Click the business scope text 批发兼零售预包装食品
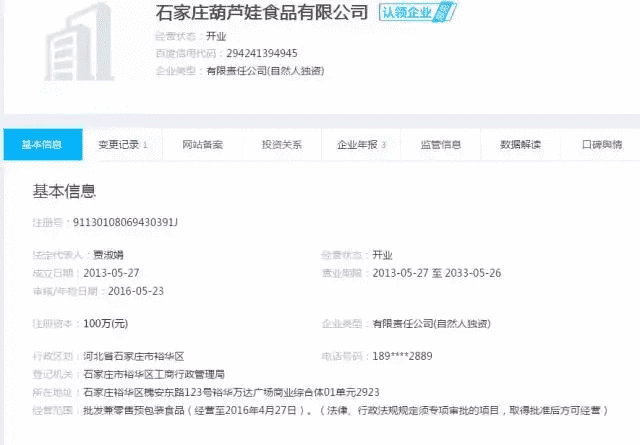The height and width of the screenshot is (445, 640). 134,410
